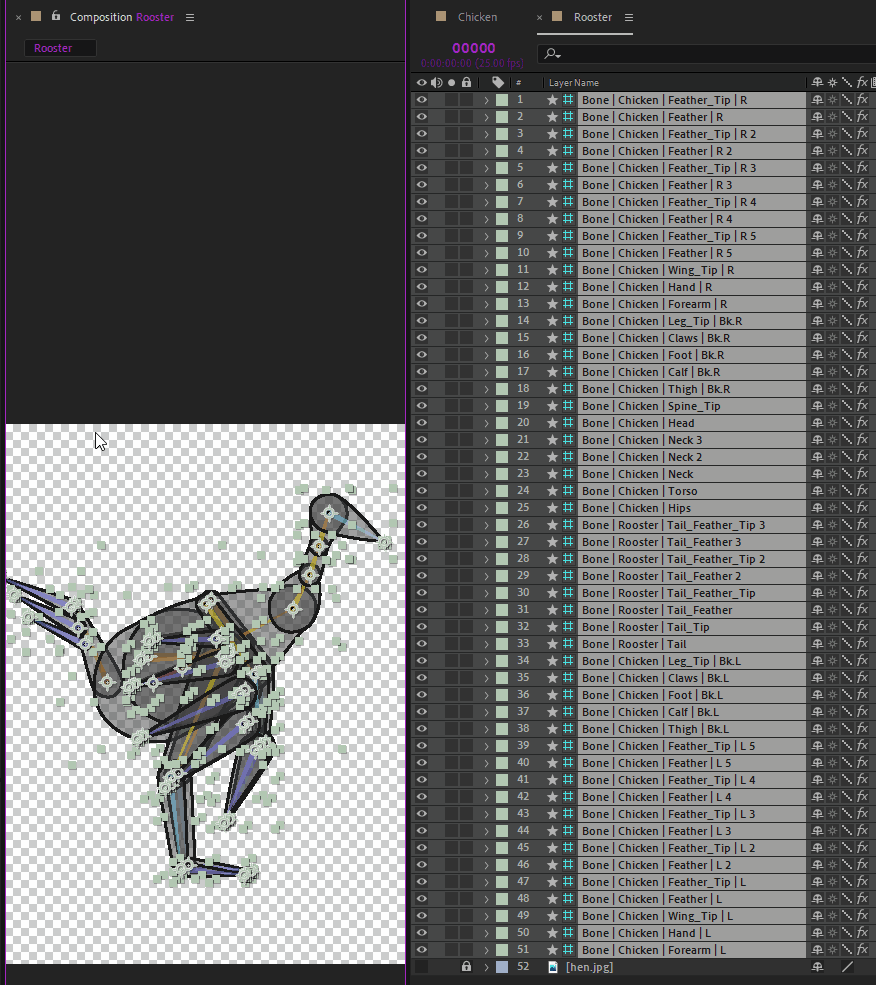Click the label color swatch of layer Spine_Tip
The image size is (876, 985).
pyautogui.click(x=501, y=405)
